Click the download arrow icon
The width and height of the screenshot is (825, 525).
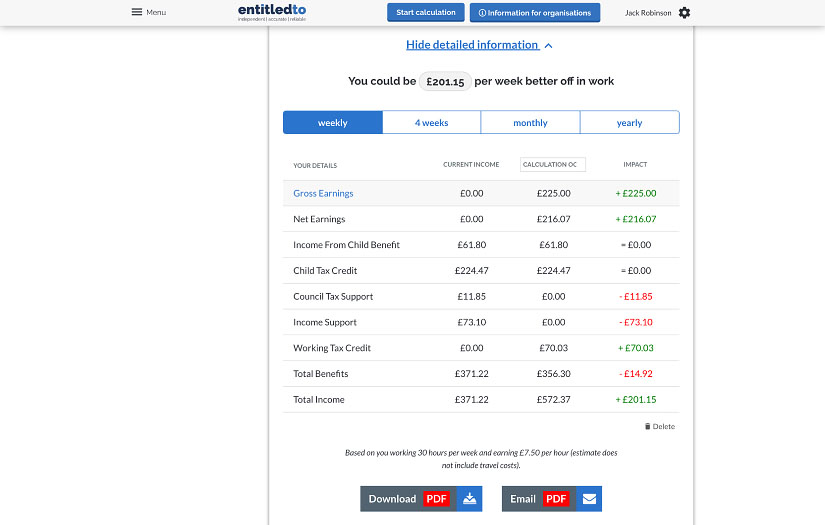point(469,499)
